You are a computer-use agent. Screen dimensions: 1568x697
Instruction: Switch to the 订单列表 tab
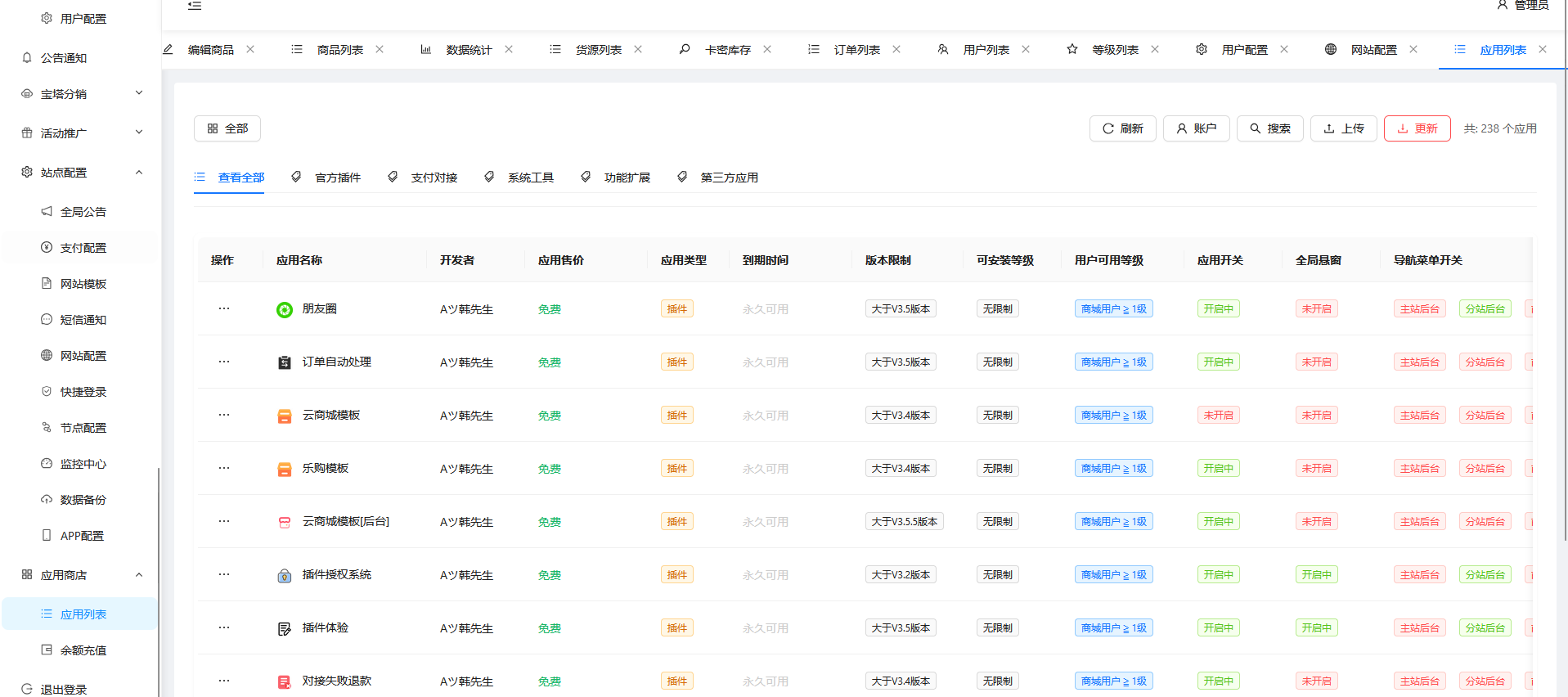[x=856, y=50]
